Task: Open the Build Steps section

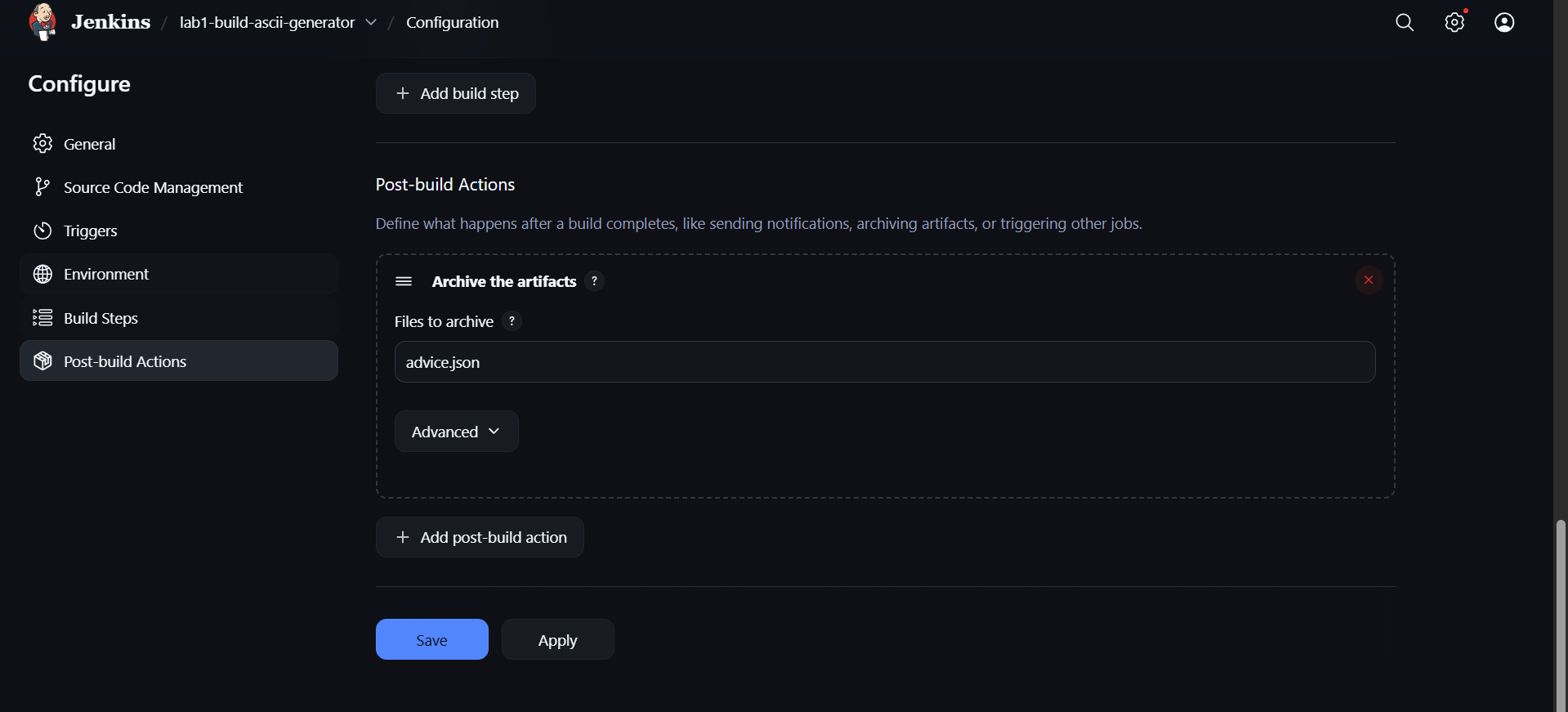Action: [101, 318]
